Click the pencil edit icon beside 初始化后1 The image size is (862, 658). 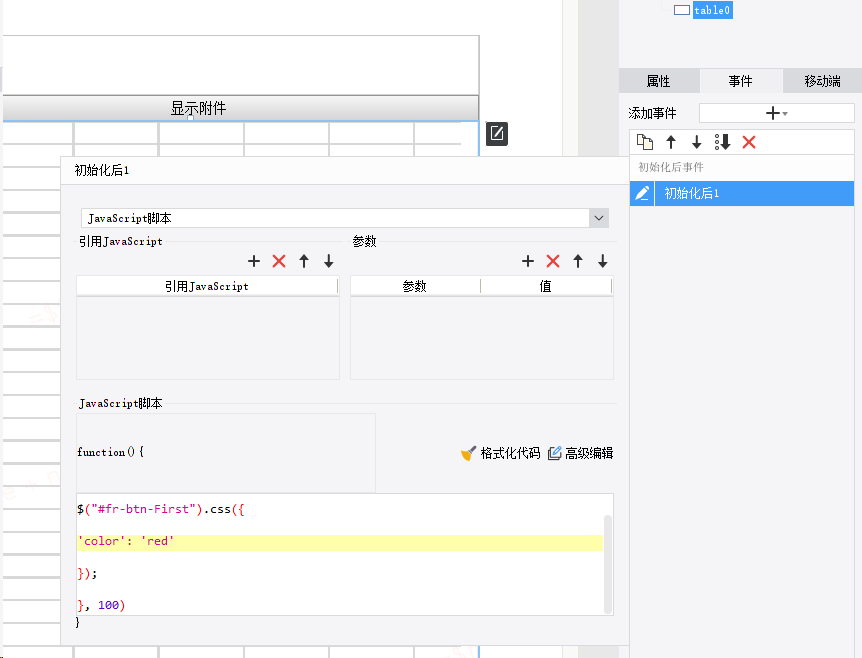tap(643, 193)
